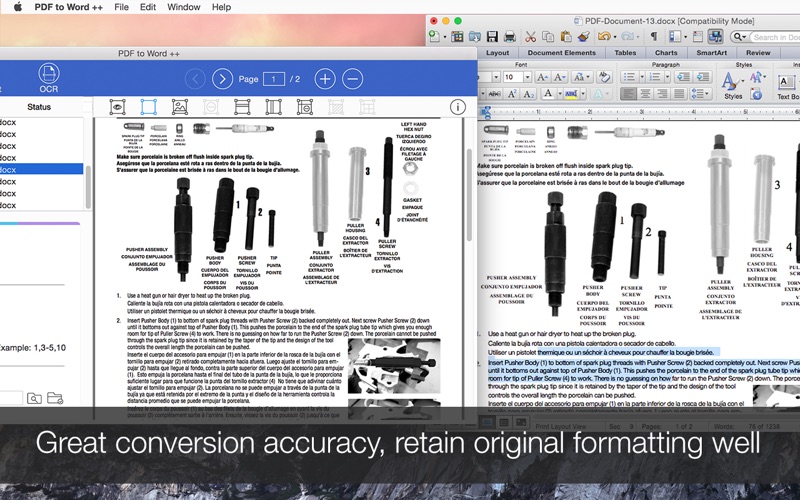
Task: Switch to the Document Elements tab
Action: click(x=562, y=53)
